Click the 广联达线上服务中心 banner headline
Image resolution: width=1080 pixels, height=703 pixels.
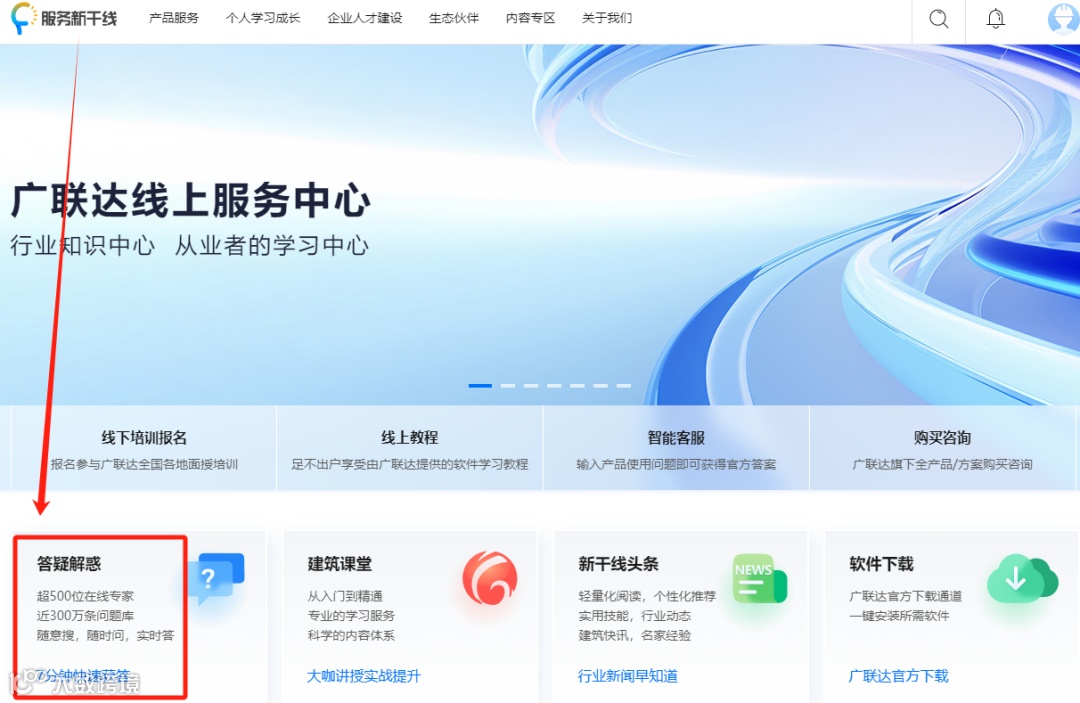pyautogui.click(x=191, y=200)
